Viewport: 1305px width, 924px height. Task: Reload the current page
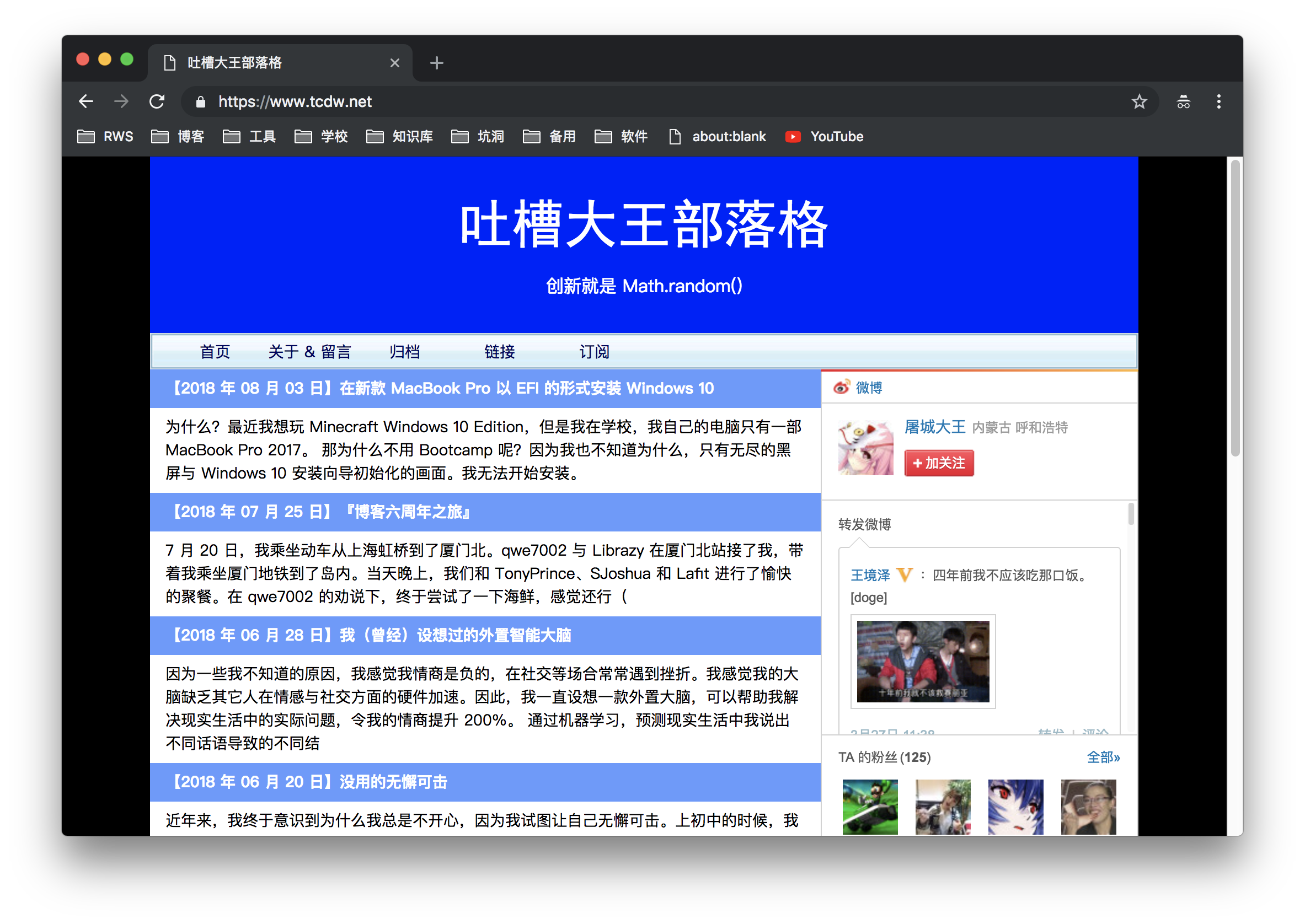point(158,101)
